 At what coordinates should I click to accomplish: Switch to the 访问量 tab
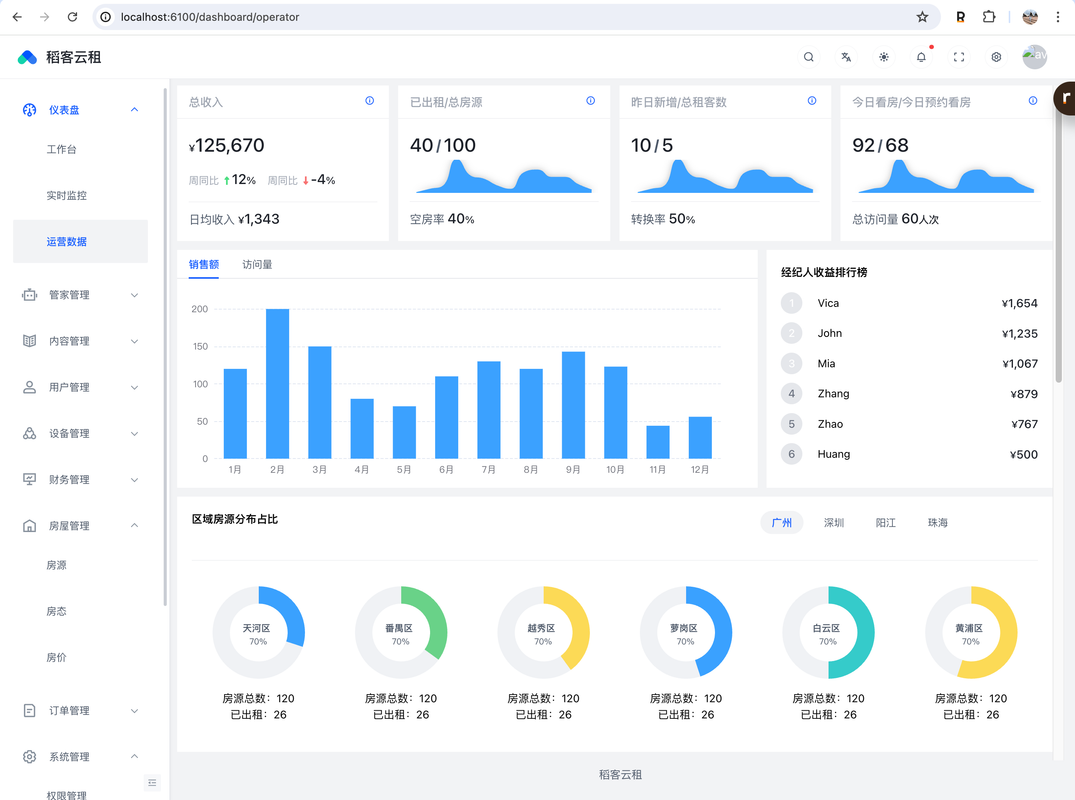[x=257, y=265]
